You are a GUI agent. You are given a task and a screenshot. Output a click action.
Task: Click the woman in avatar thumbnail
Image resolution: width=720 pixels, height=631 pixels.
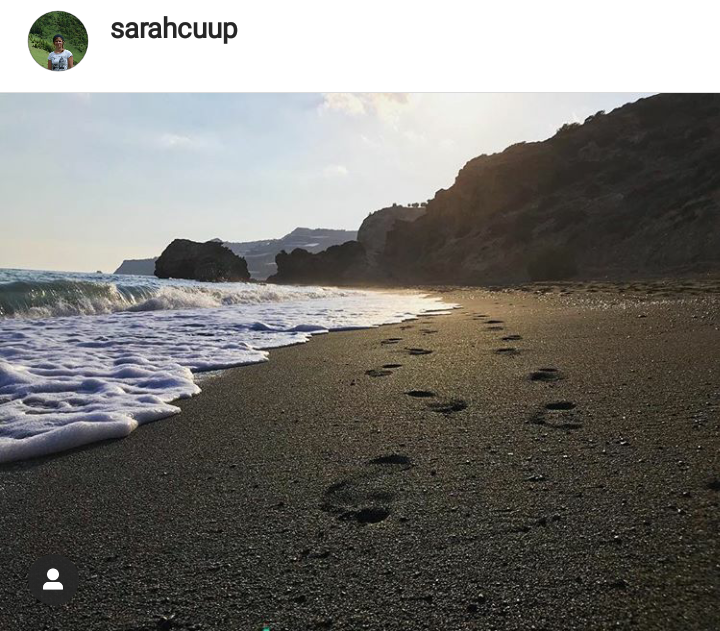coord(60,53)
